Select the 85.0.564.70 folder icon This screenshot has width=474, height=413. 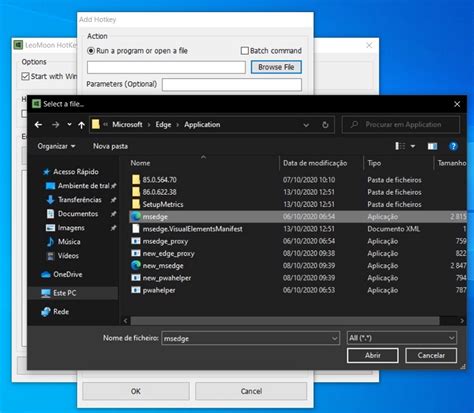click(136, 180)
